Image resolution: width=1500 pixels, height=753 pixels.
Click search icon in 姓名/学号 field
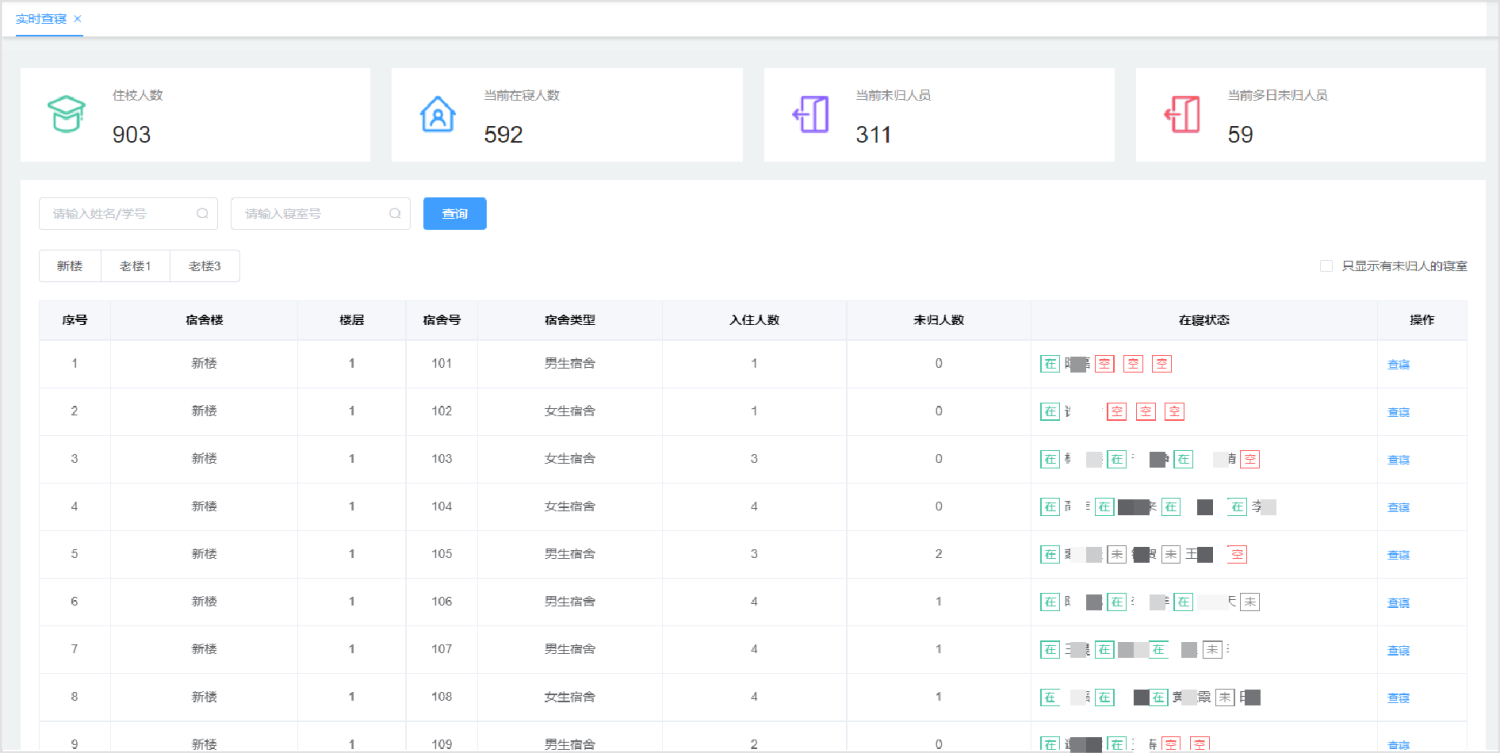[x=202, y=213]
